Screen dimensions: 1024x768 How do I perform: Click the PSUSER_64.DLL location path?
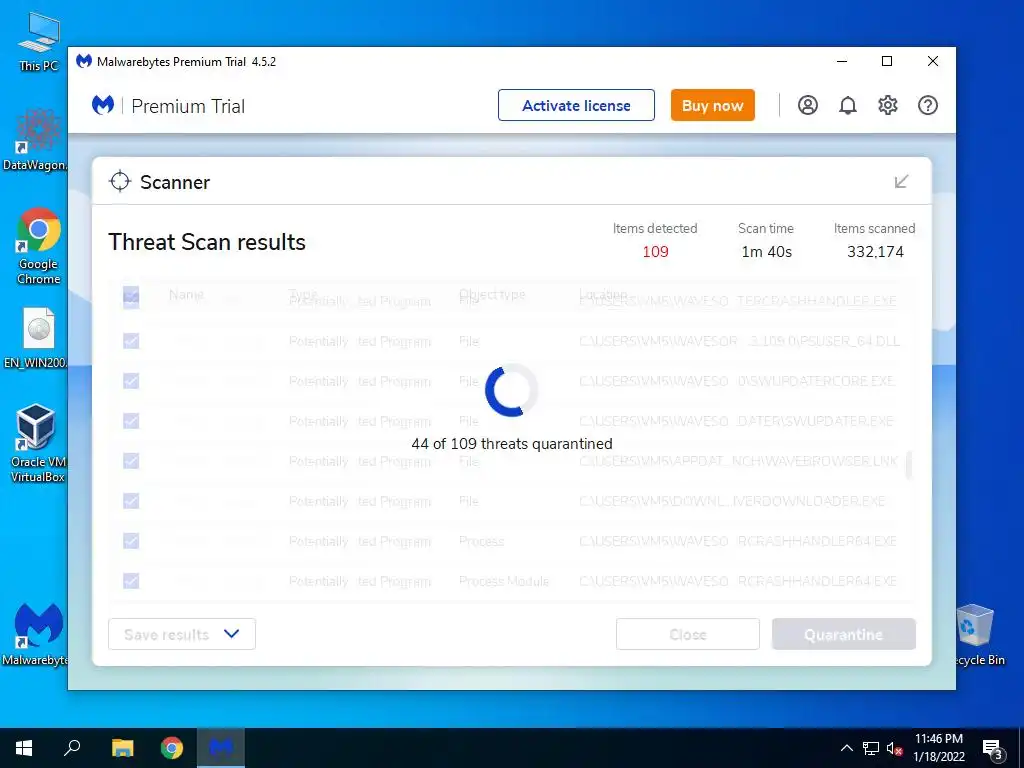coord(739,341)
